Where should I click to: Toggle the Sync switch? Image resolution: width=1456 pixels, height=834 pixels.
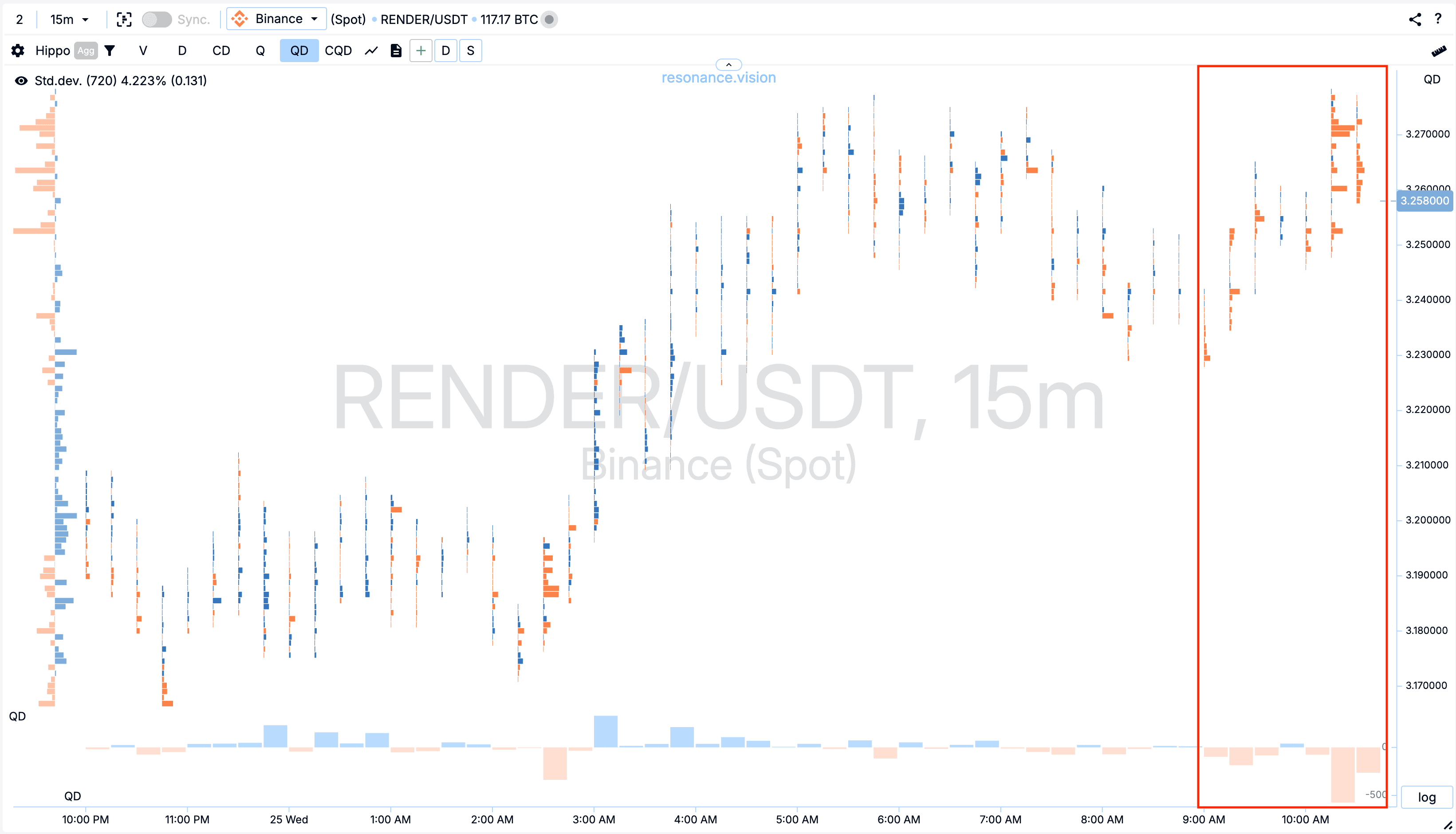pyautogui.click(x=156, y=20)
